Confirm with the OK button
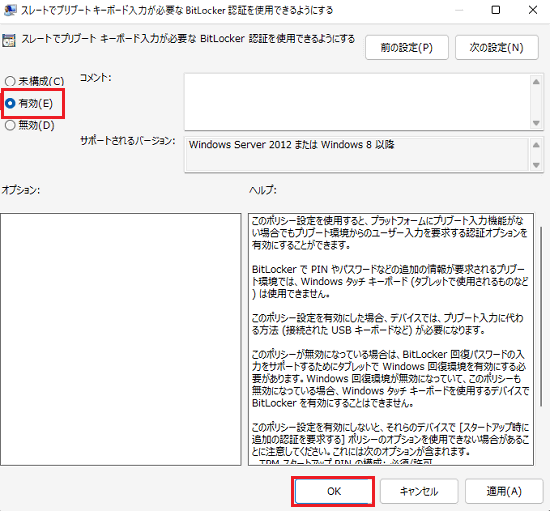Viewport: 550px width, 511px height. 333,491
